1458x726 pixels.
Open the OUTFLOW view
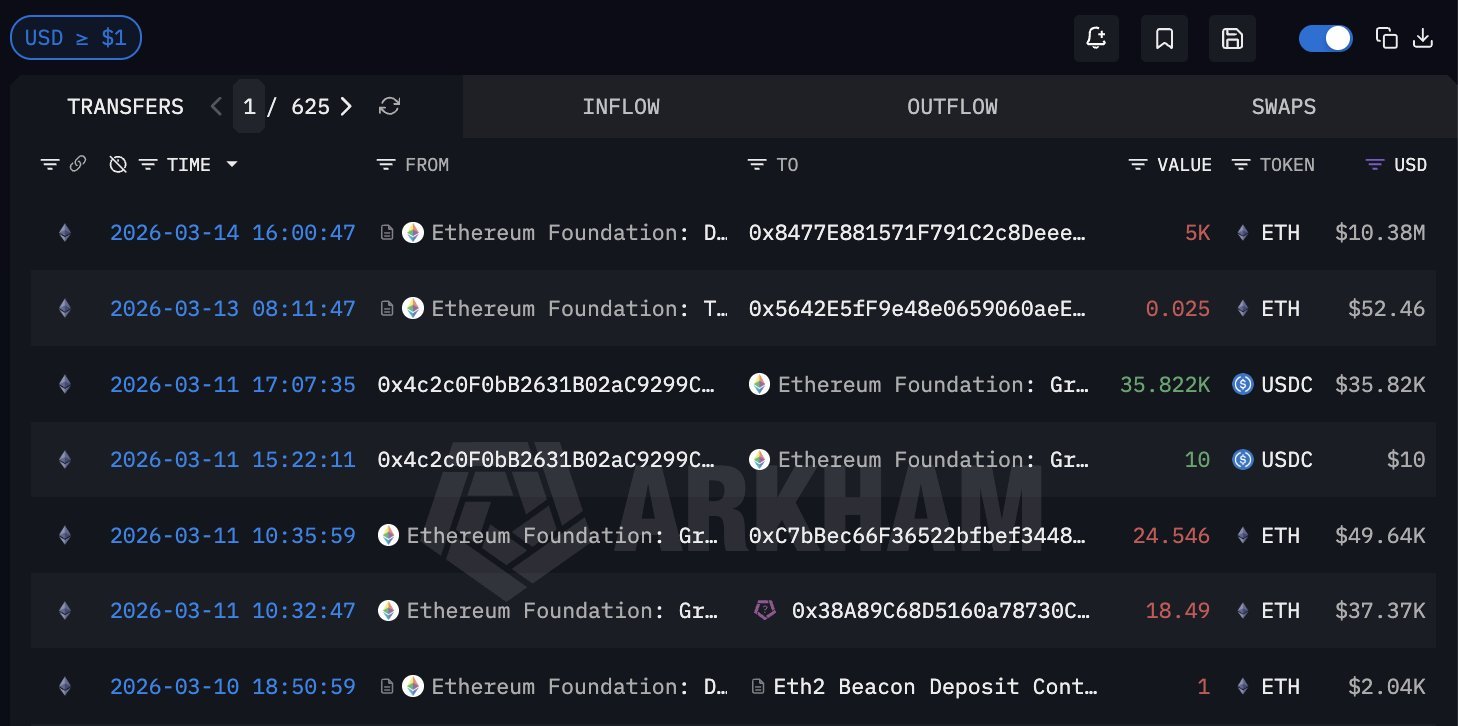point(952,106)
